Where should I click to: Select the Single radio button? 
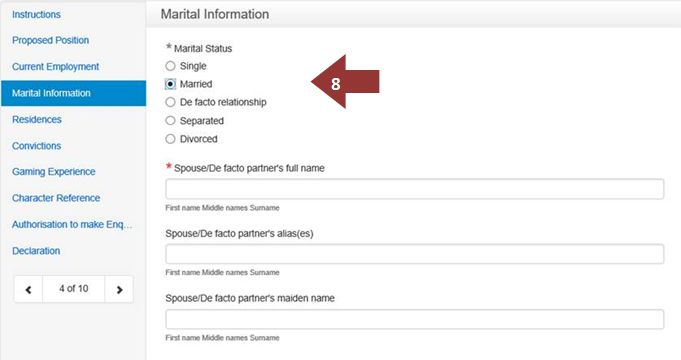click(x=170, y=66)
